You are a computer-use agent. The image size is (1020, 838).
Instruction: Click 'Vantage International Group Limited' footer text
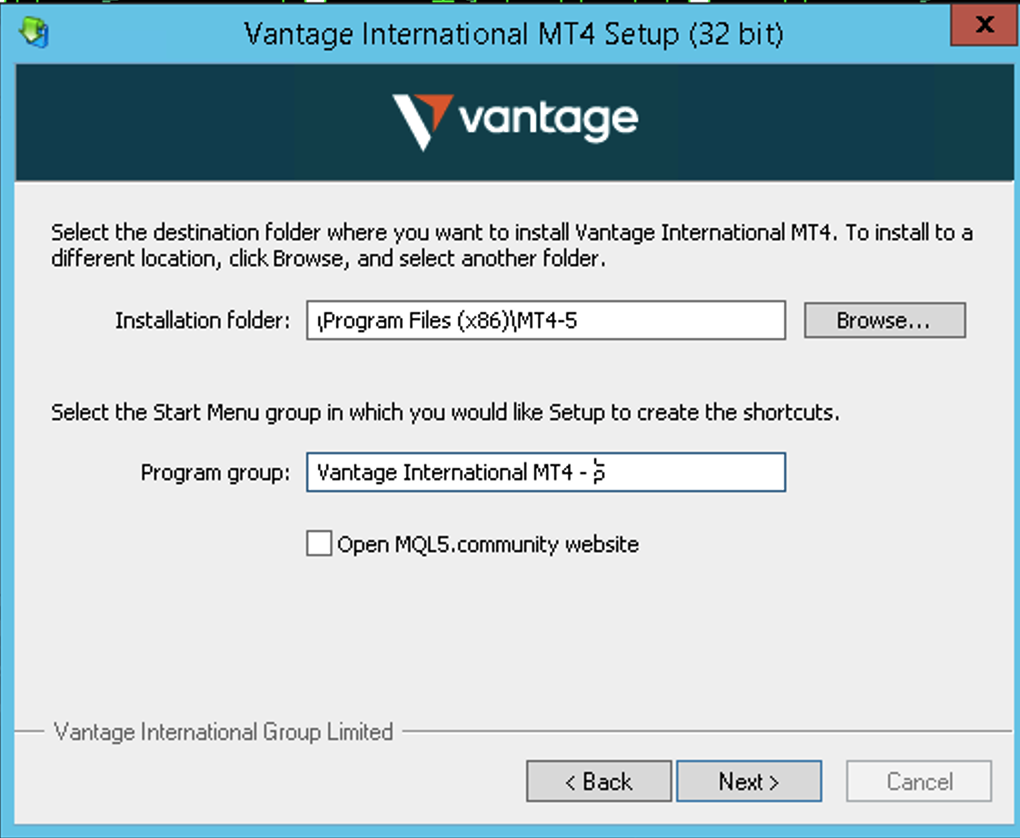[223, 732]
